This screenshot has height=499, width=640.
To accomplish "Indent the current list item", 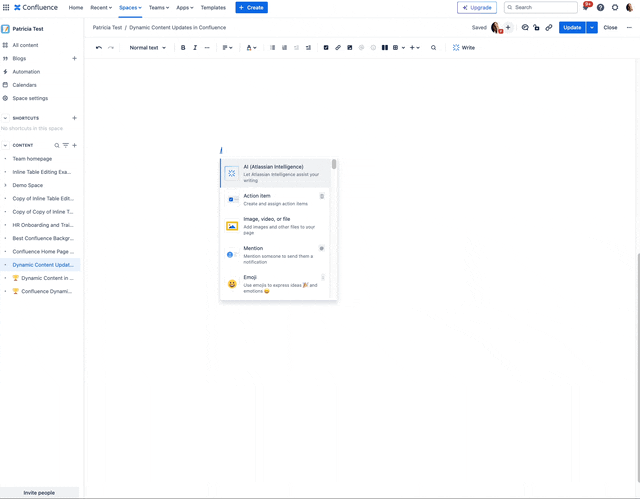I will click(308, 48).
